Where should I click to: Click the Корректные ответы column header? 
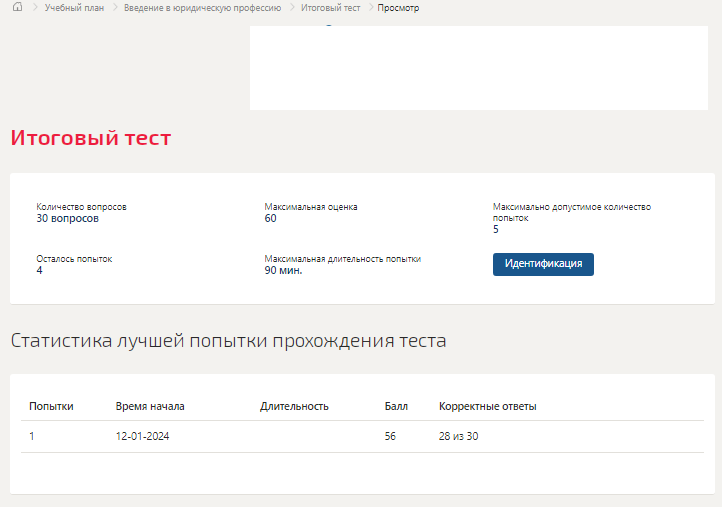coord(487,406)
